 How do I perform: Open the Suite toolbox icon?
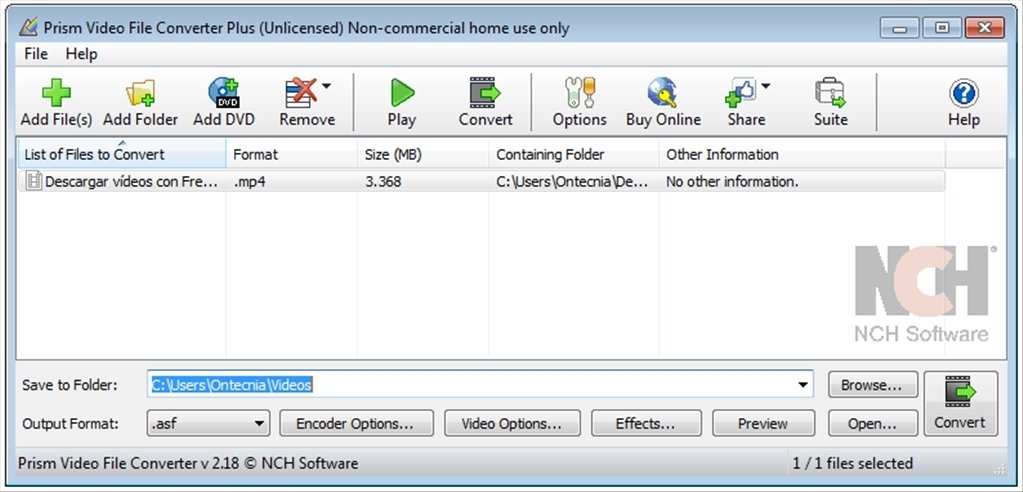pos(831,93)
